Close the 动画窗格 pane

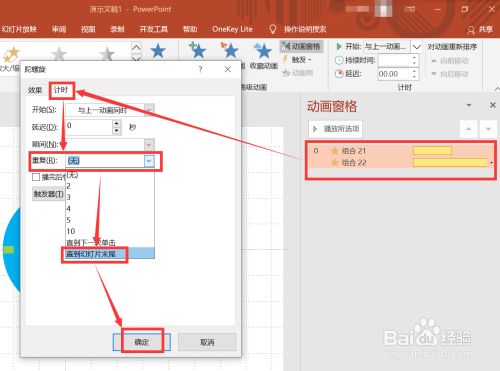[493, 105]
